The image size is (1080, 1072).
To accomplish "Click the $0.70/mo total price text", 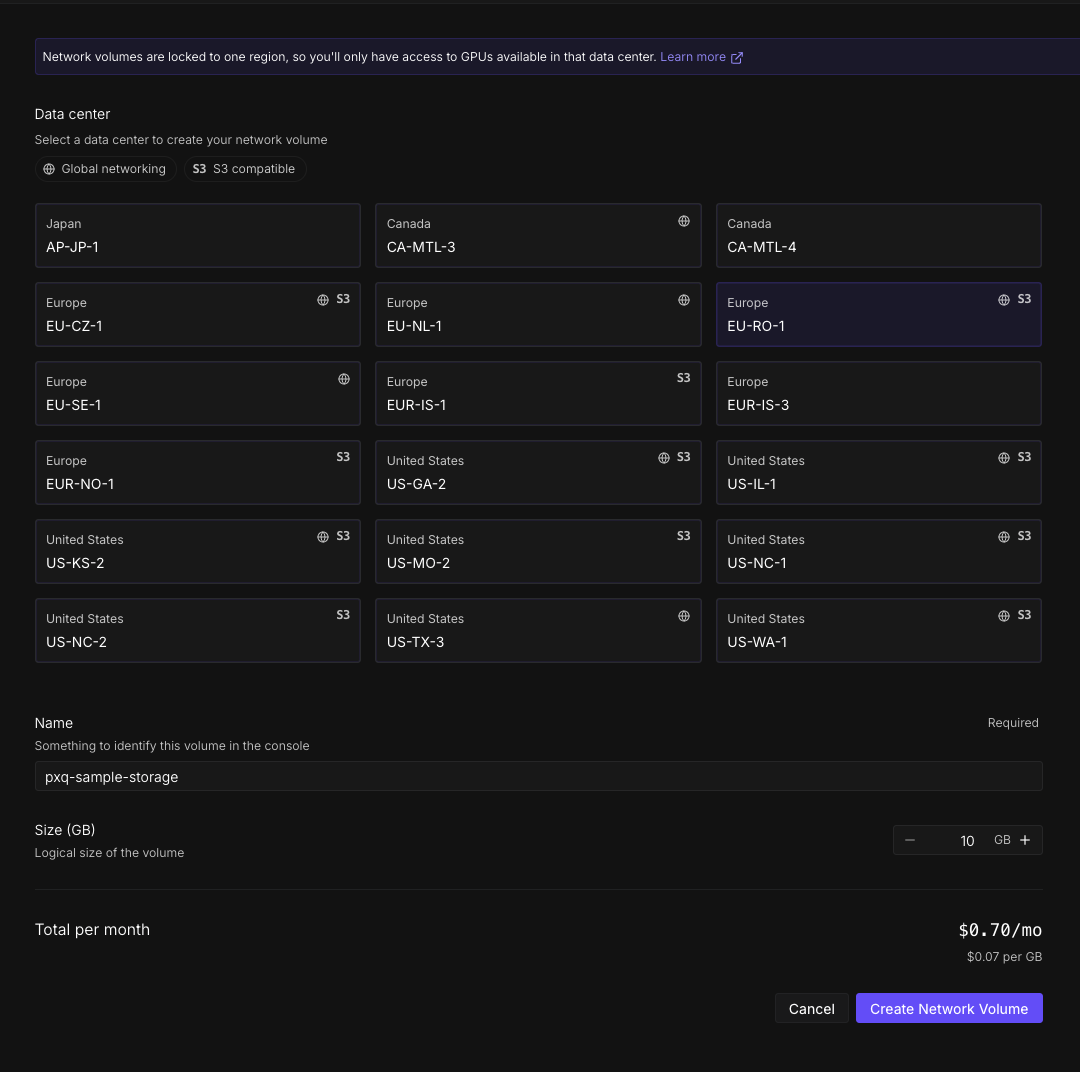I will [999, 930].
